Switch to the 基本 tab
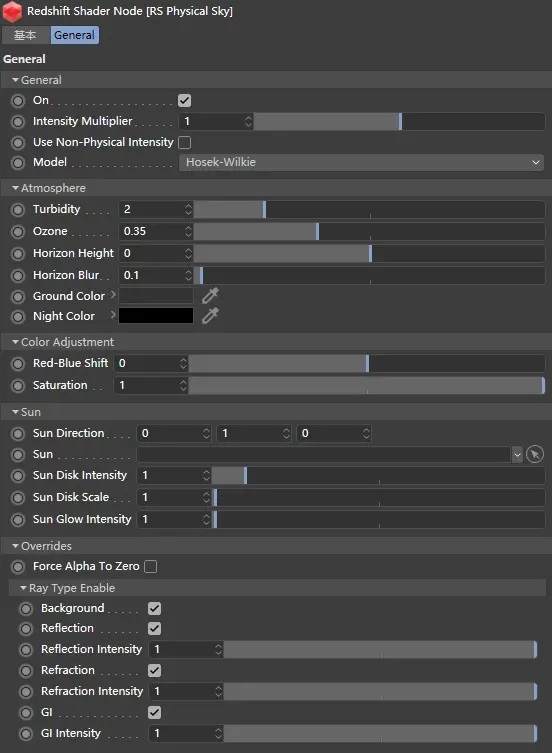This screenshot has width=552, height=753. (x=25, y=35)
